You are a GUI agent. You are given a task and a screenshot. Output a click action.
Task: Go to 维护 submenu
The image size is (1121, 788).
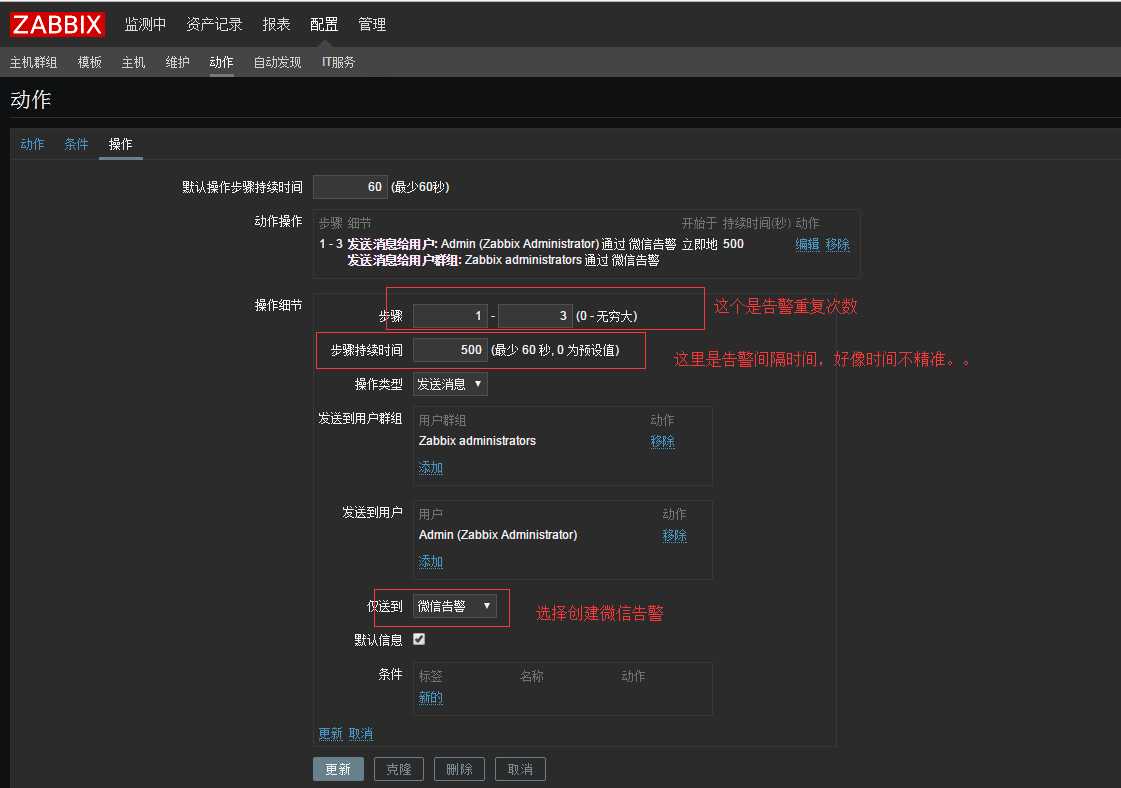coord(177,62)
